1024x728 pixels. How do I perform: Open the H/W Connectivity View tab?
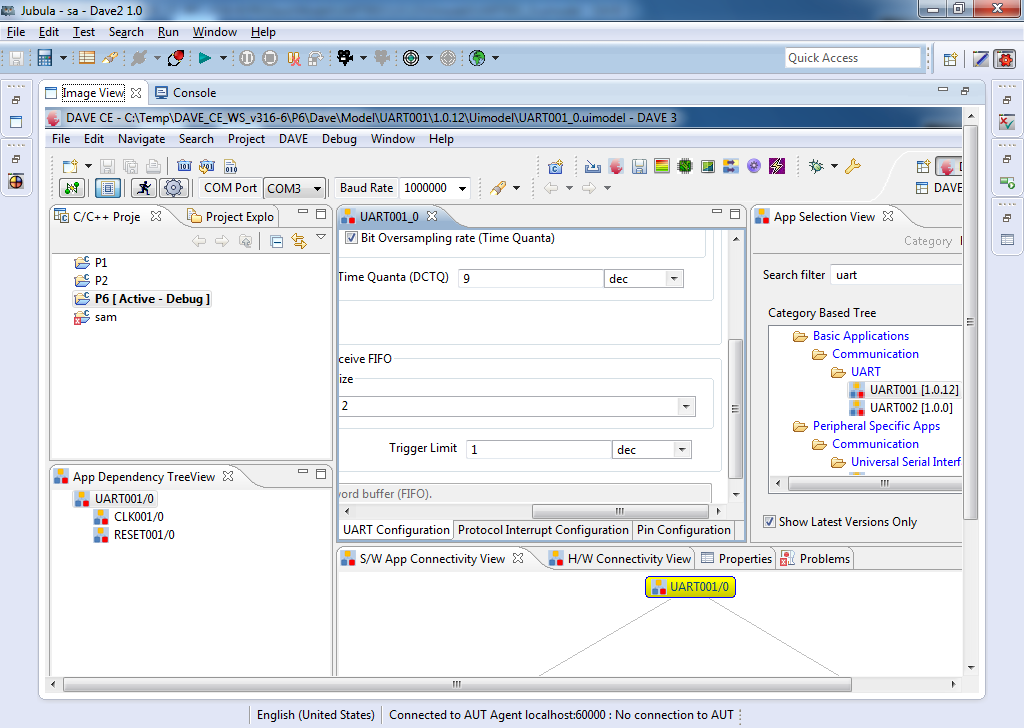620,559
